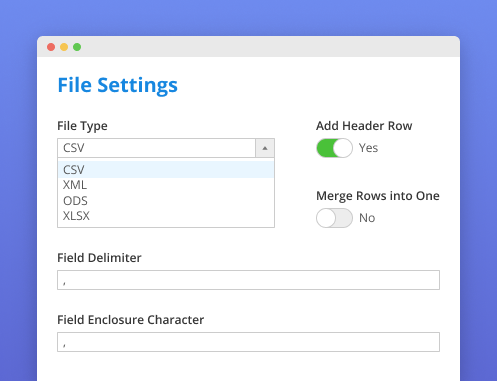Click the No text beside the merge toggle
The image size is (497, 381).
click(367, 218)
